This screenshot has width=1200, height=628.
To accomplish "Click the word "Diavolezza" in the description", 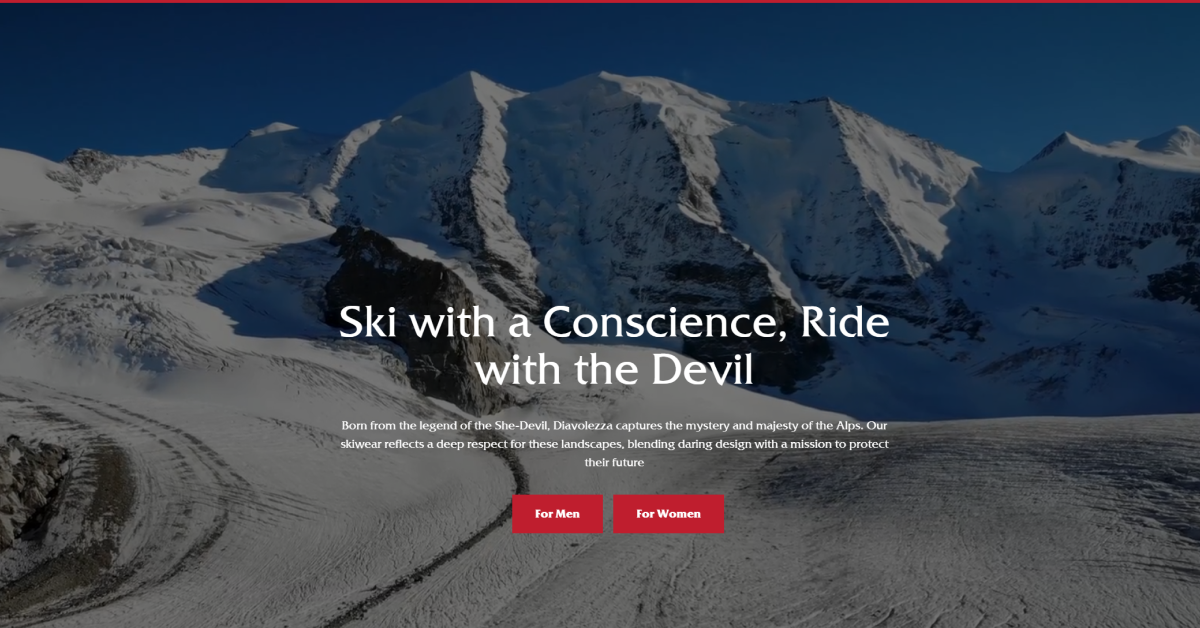I will 584,425.
